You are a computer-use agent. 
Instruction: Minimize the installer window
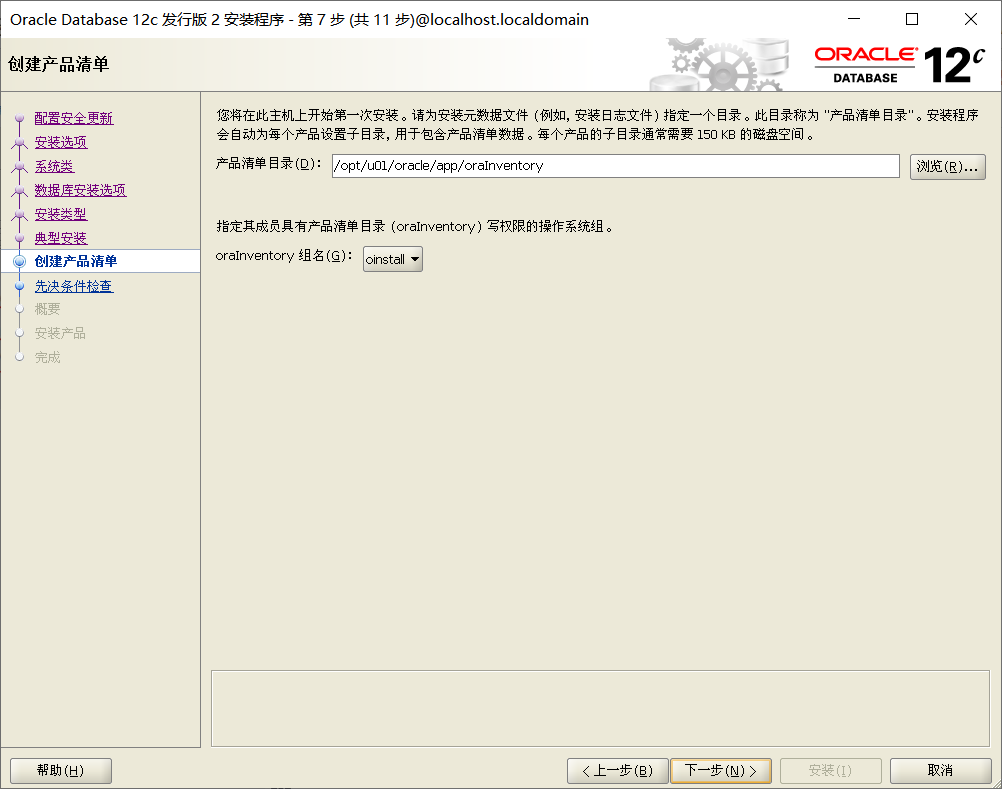pyautogui.click(x=854, y=19)
